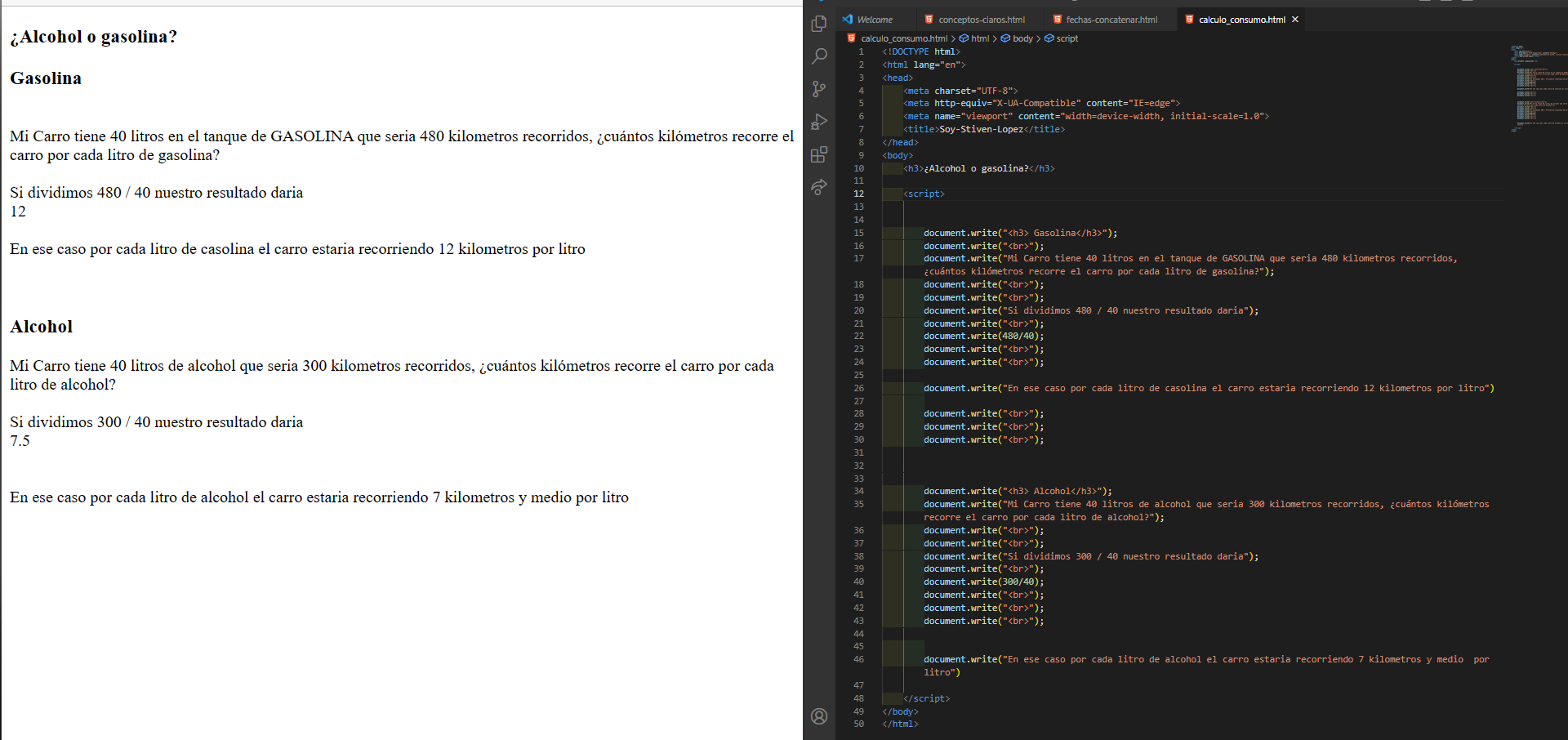Click the HTML file icon on fechas-concatenar.html tab
This screenshot has width=1568, height=740.
tap(1057, 20)
